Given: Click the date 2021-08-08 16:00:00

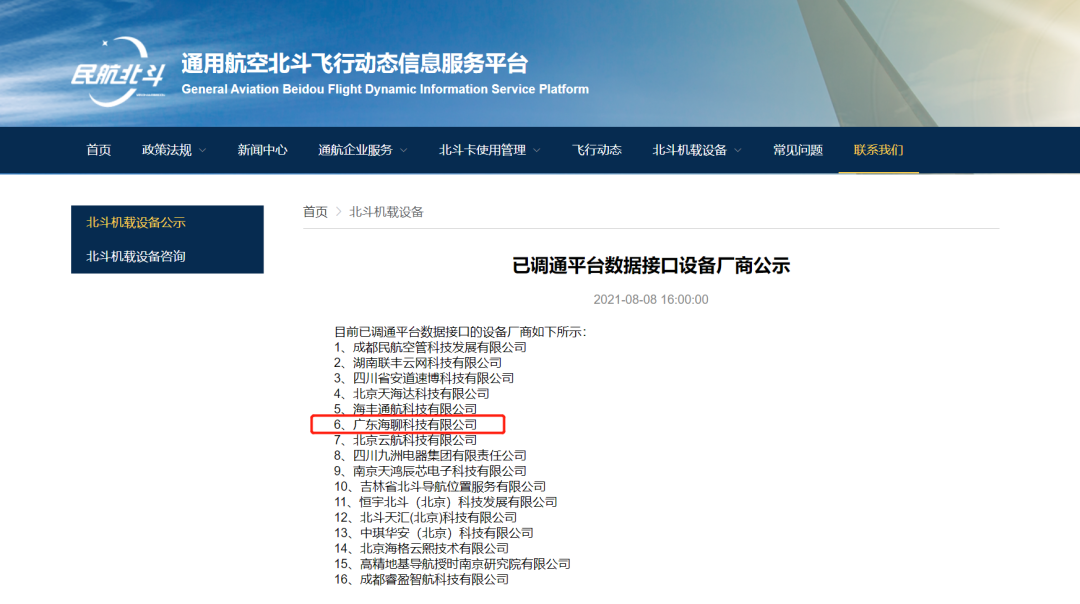Looking at the screenshot, I should click(651, 300).
